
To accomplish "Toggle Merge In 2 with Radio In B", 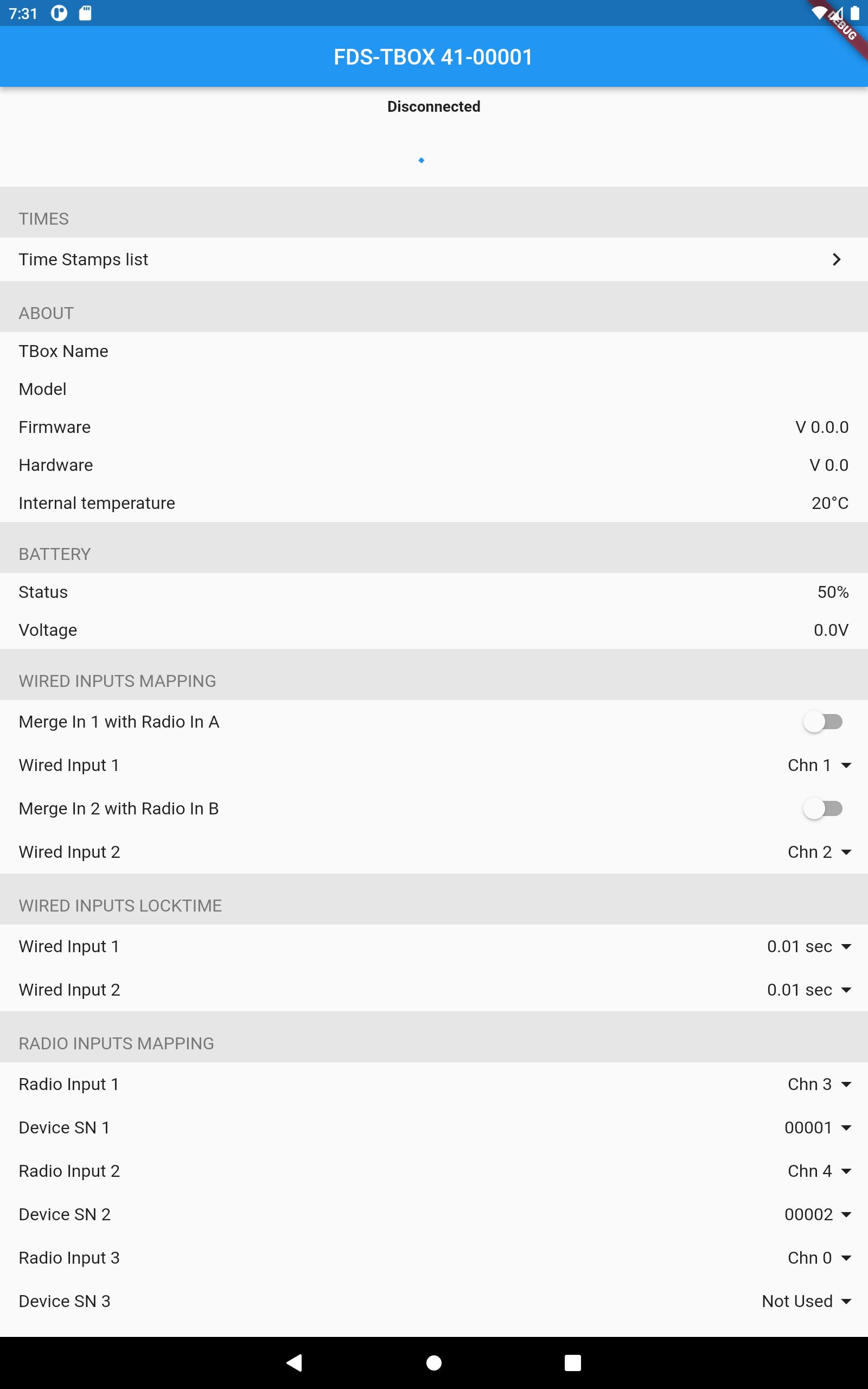I will pos(822,809).
